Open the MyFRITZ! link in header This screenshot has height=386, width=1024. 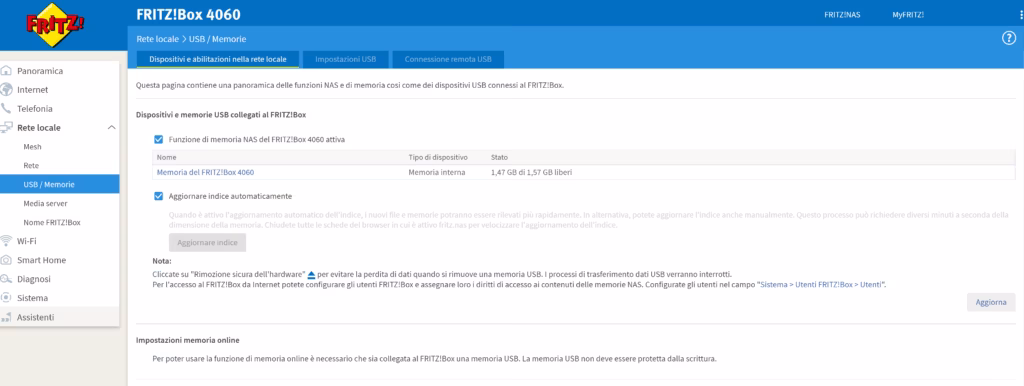point(908,15)
